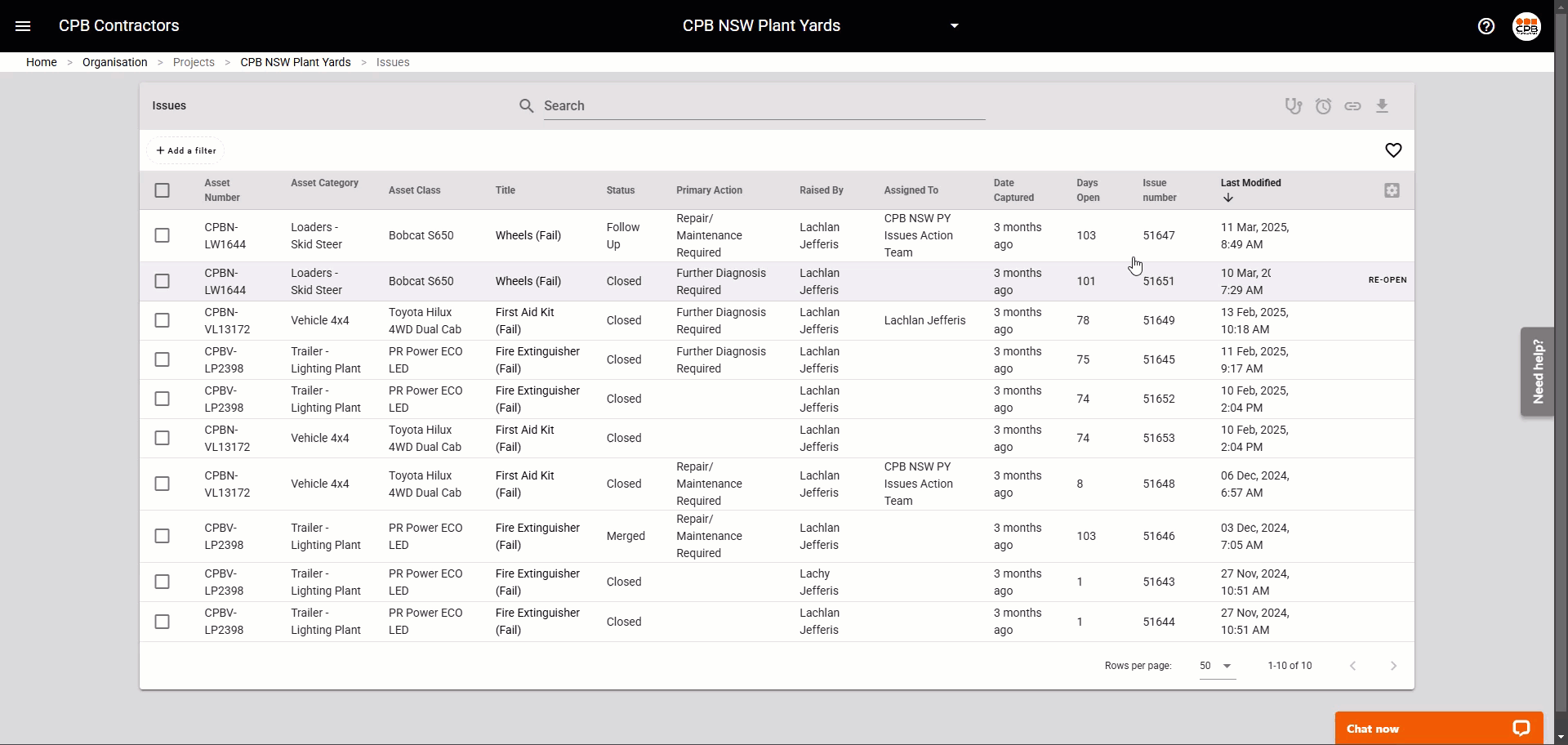Click the RE-OPEN button on issue 51651
Image resolution: width=1568 pixels, height=745 pixels.
(x=1388, y=280)
